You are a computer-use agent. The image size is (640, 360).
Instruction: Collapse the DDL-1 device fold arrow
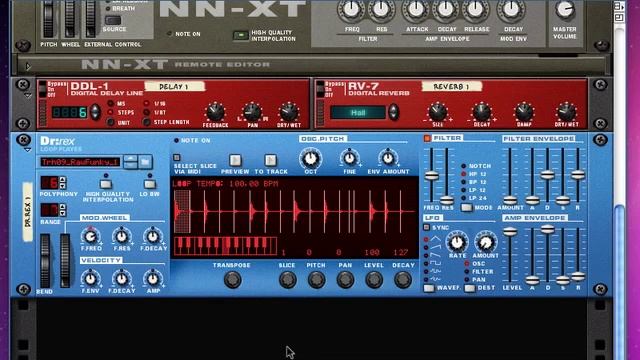click(x=27, y=96)
